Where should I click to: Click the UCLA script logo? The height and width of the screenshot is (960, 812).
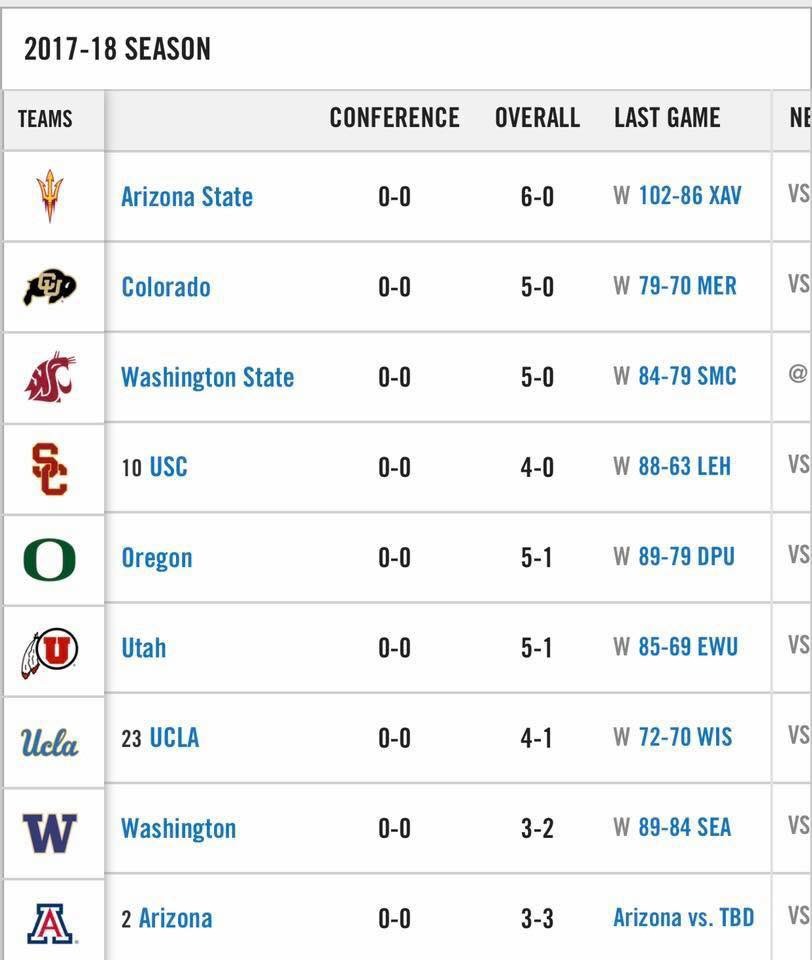50,742
